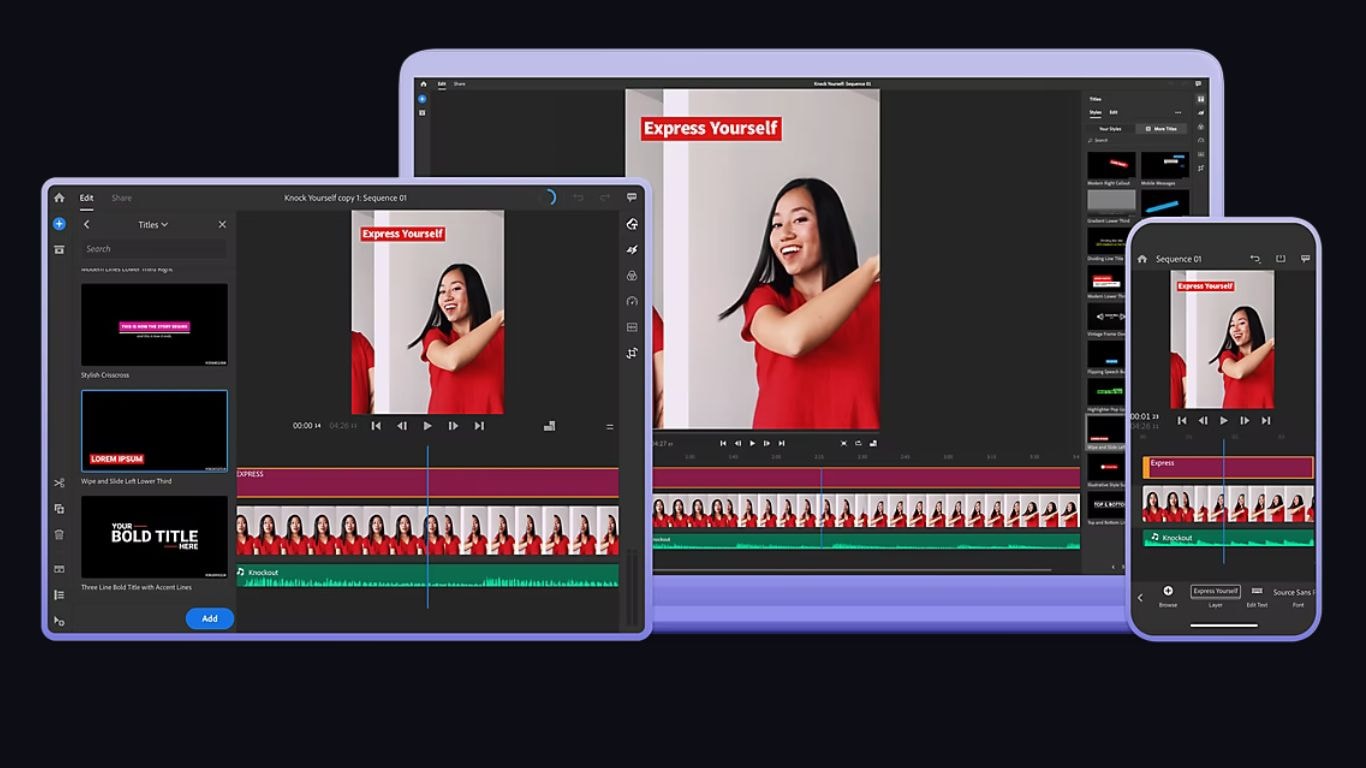Click the Search field in tablet Titles panel

point(154,249)
